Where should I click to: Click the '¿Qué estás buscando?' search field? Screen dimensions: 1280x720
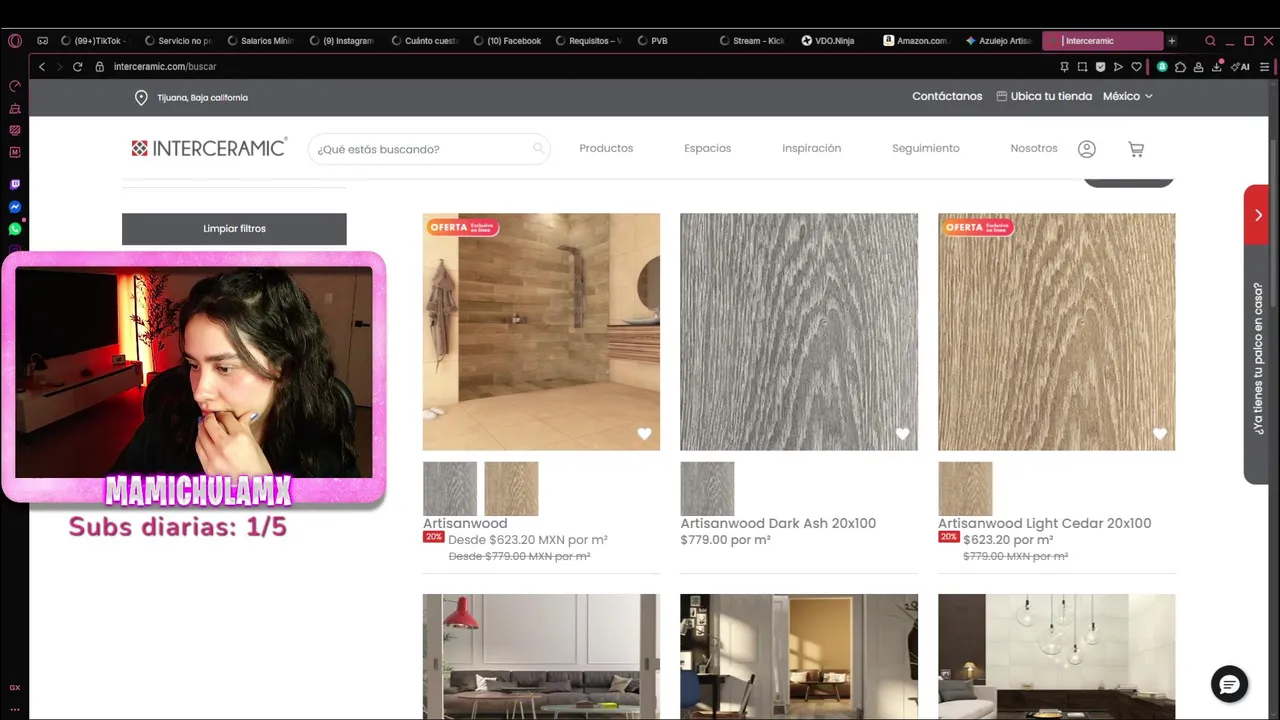click(x=429, y=149)
